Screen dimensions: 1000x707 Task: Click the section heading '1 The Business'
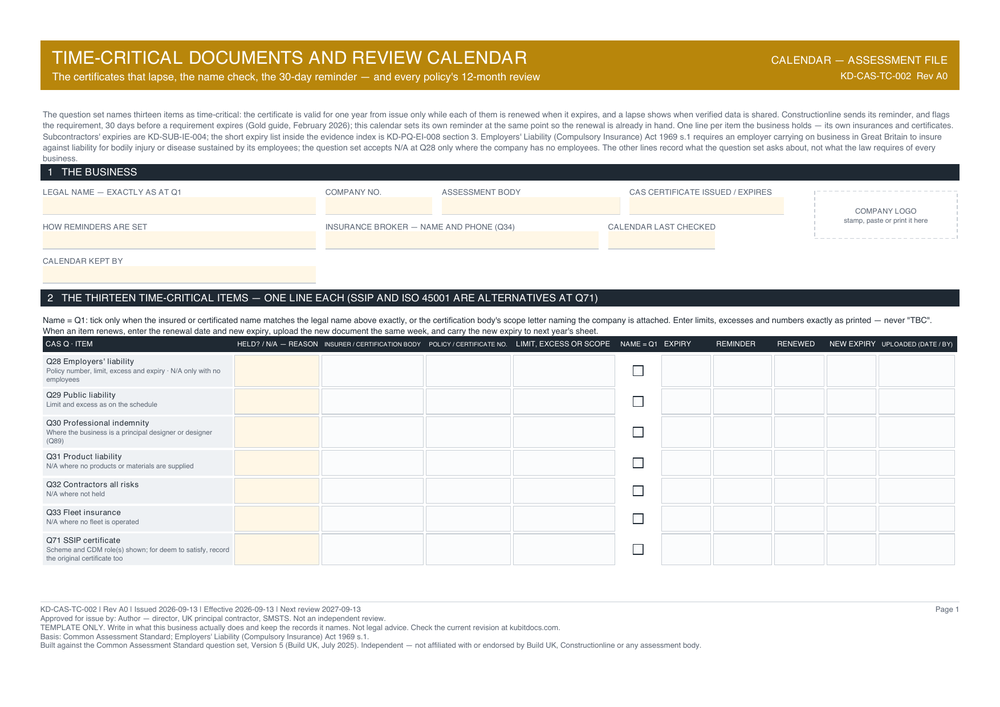[x=92, y=172]
